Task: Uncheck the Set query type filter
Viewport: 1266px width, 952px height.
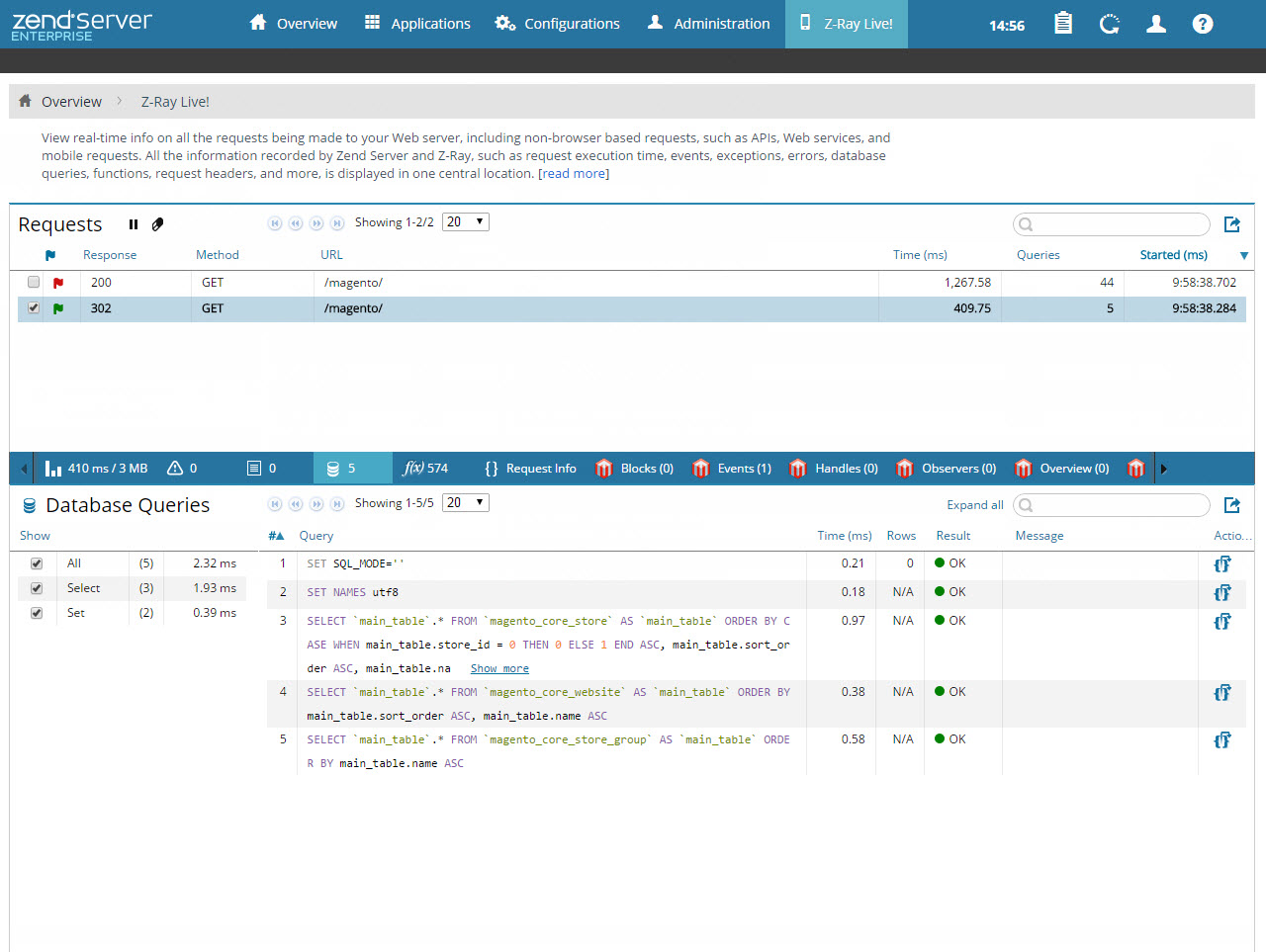Action: pos(37,613)
